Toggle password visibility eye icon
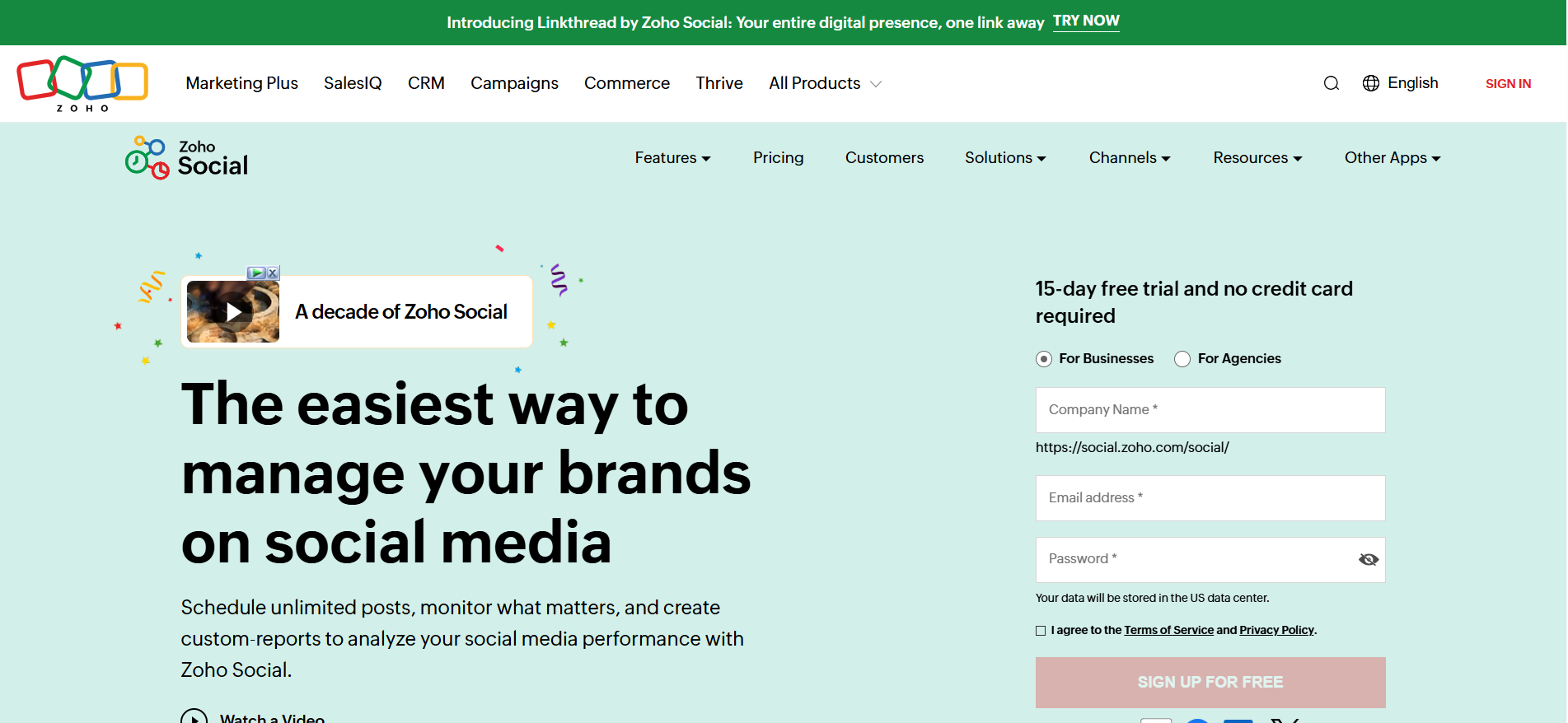The image size is (1568, 723). pos(1368,560)
